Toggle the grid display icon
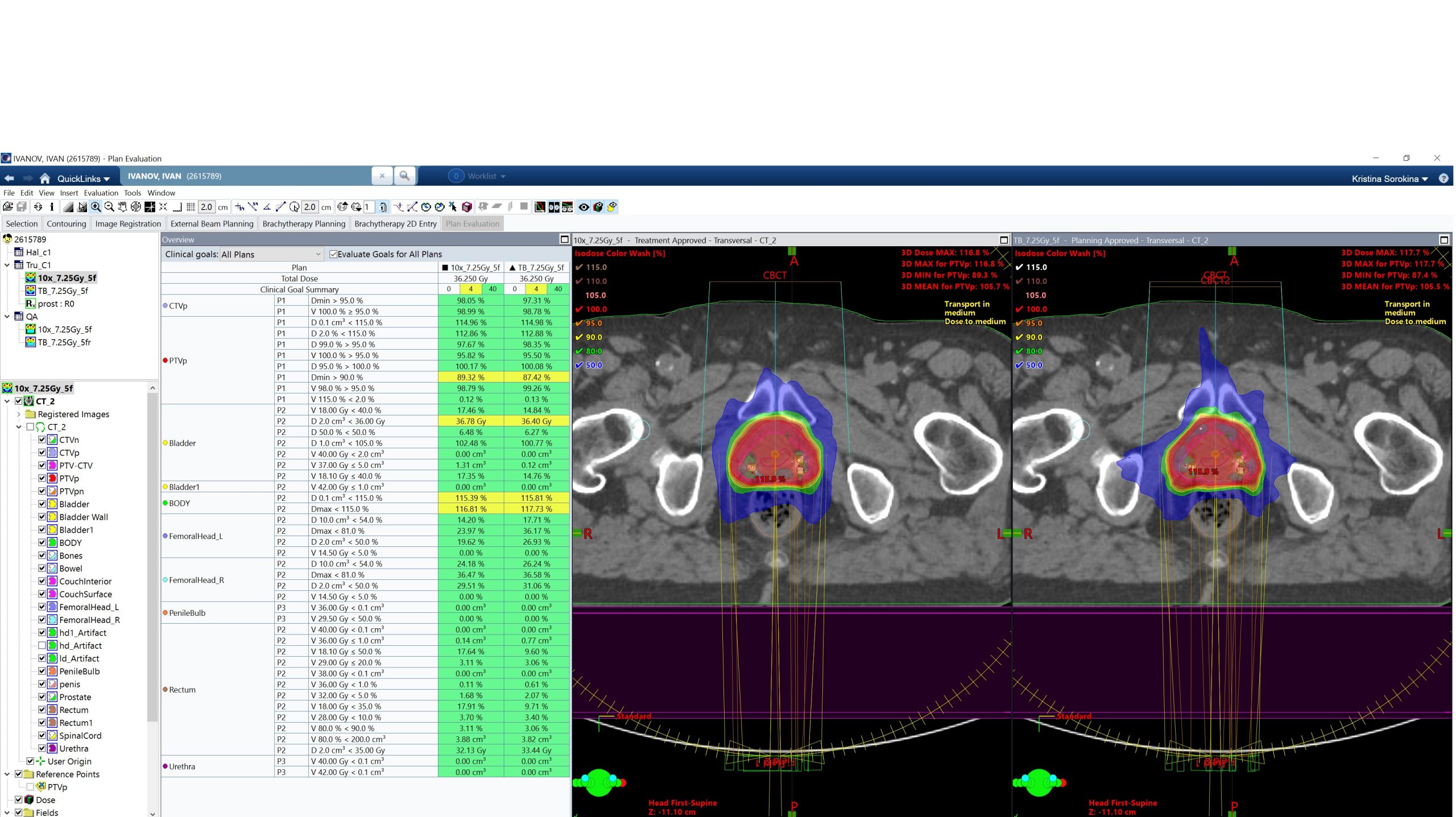Screen dimensions: 1456x817 tap(191, 207)
